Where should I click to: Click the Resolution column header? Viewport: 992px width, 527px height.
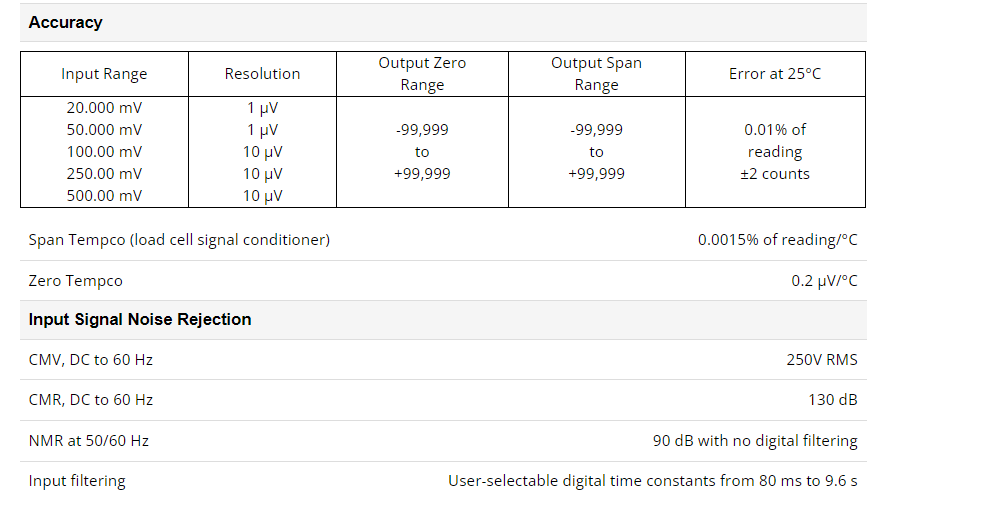point(263,74)
